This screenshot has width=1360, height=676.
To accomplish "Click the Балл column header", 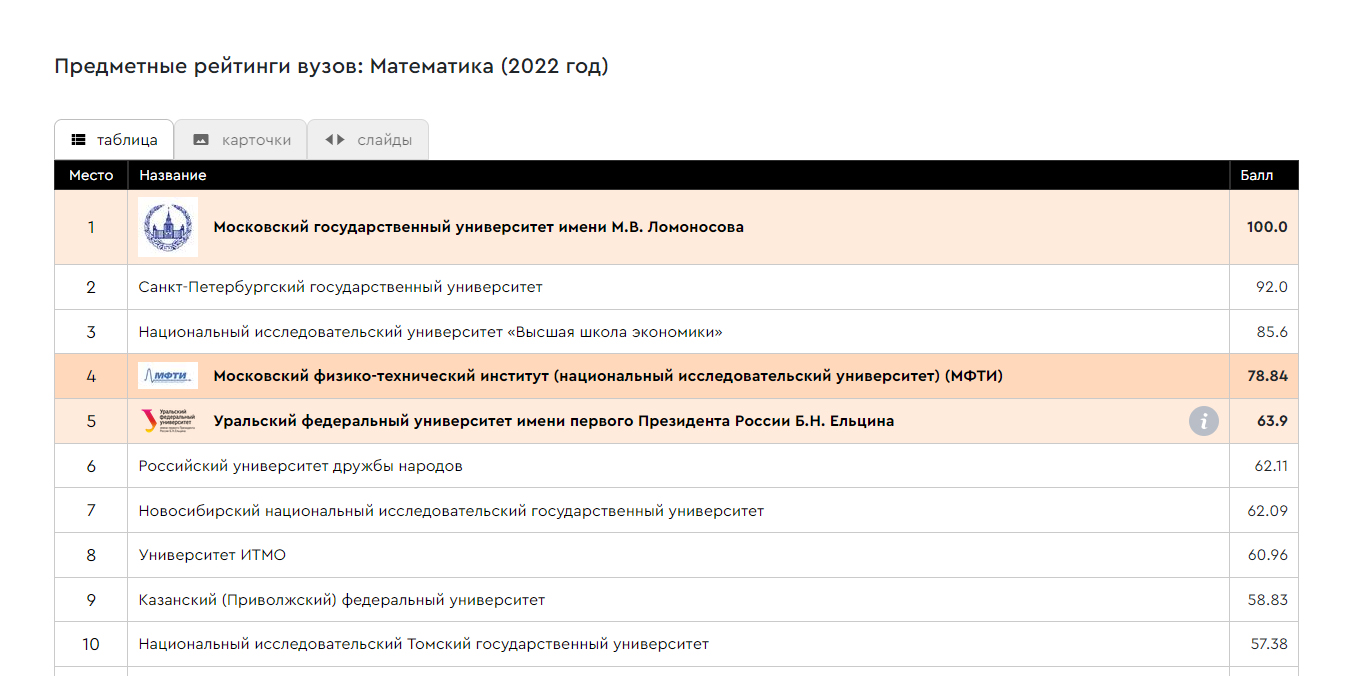I will 1257,175.
